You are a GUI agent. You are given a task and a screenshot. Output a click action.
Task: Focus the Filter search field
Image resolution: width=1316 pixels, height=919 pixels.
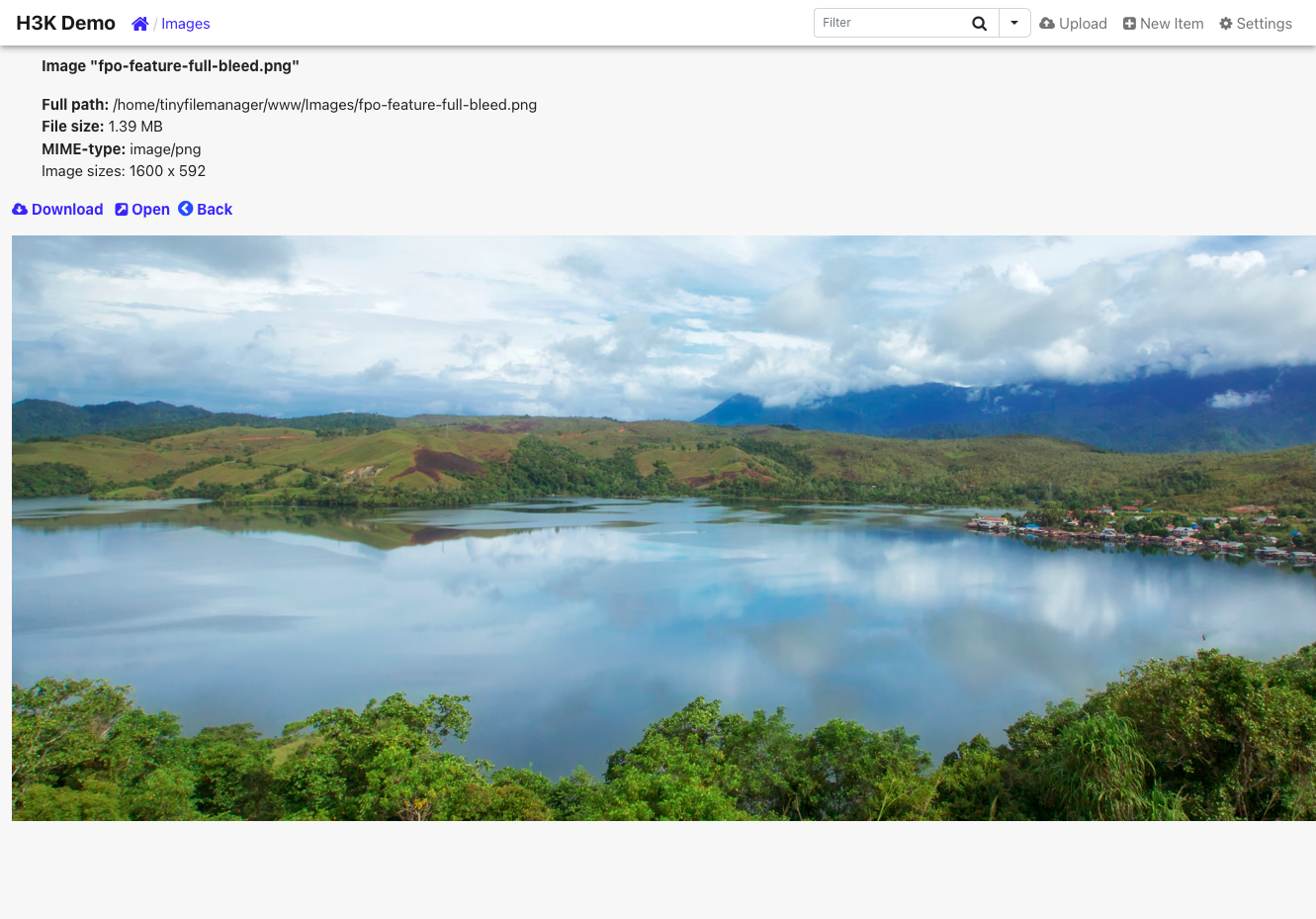click(889, 24)
